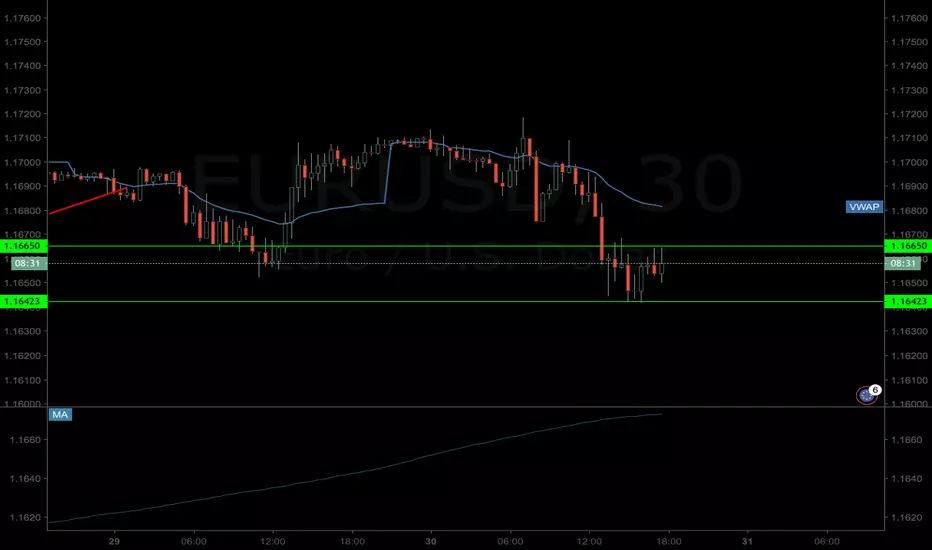This screenshot has width=932, height=550.
Task: Click the 18:00 label after date 30
Action: pos(669,541)
